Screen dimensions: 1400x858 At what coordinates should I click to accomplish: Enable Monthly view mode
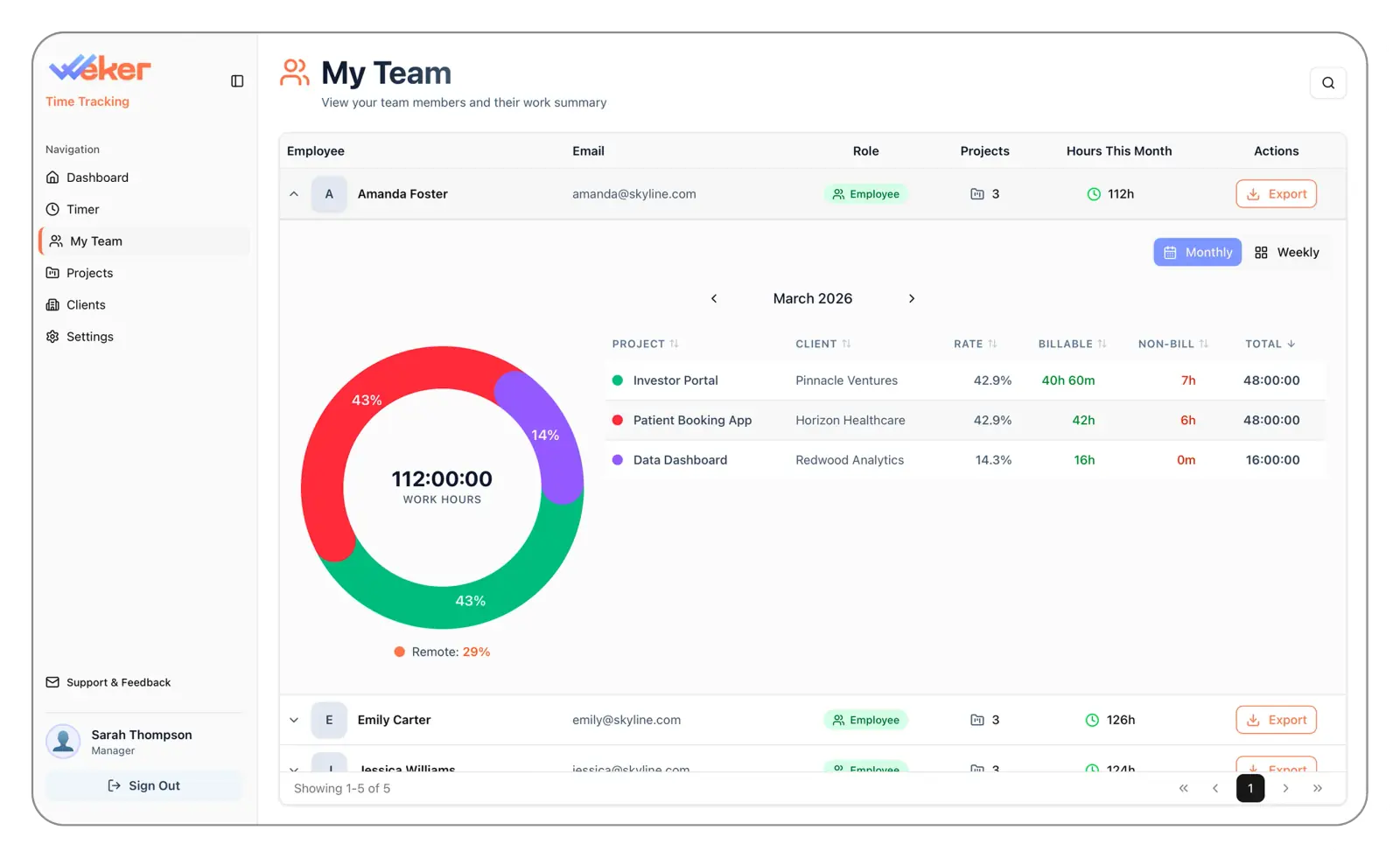tap(1197, 252)
